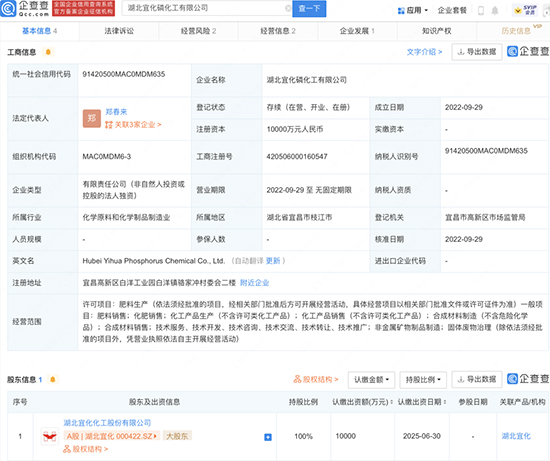Select the 2022-09-29 至 无固定期限 business term
The height and width of the screenshot is (461, 550).
coord(309,190)
